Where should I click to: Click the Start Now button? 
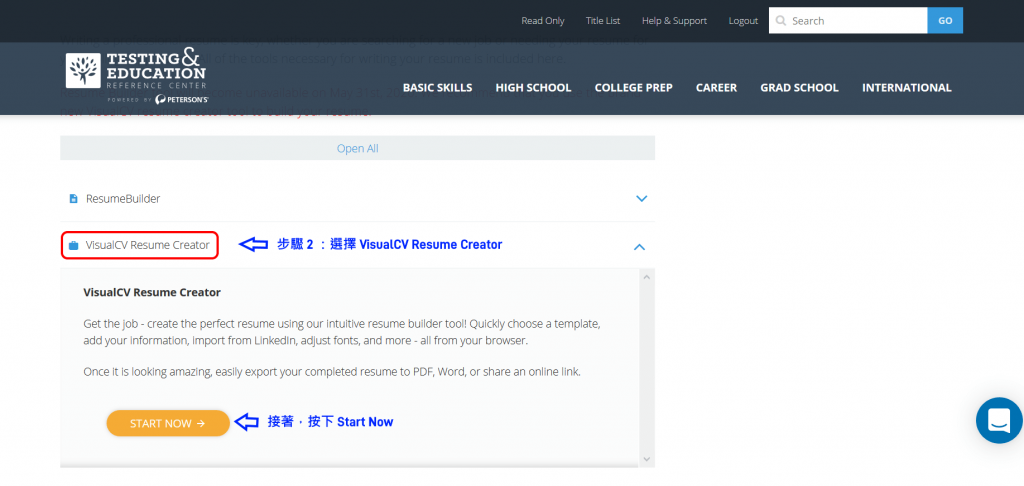pos(168,423)
